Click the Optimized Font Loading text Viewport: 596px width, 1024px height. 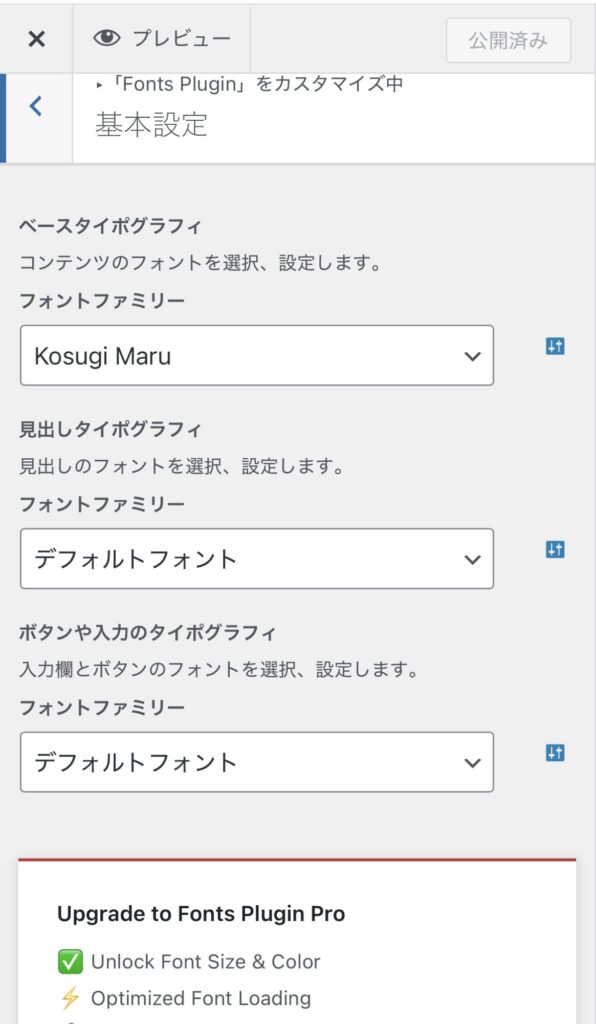200,999
